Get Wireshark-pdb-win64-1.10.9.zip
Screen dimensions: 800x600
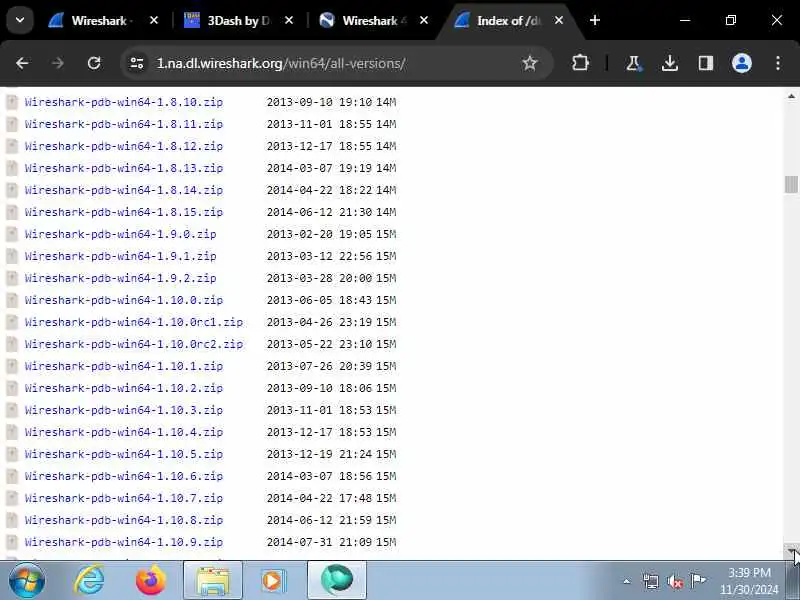tap(124, 542)
